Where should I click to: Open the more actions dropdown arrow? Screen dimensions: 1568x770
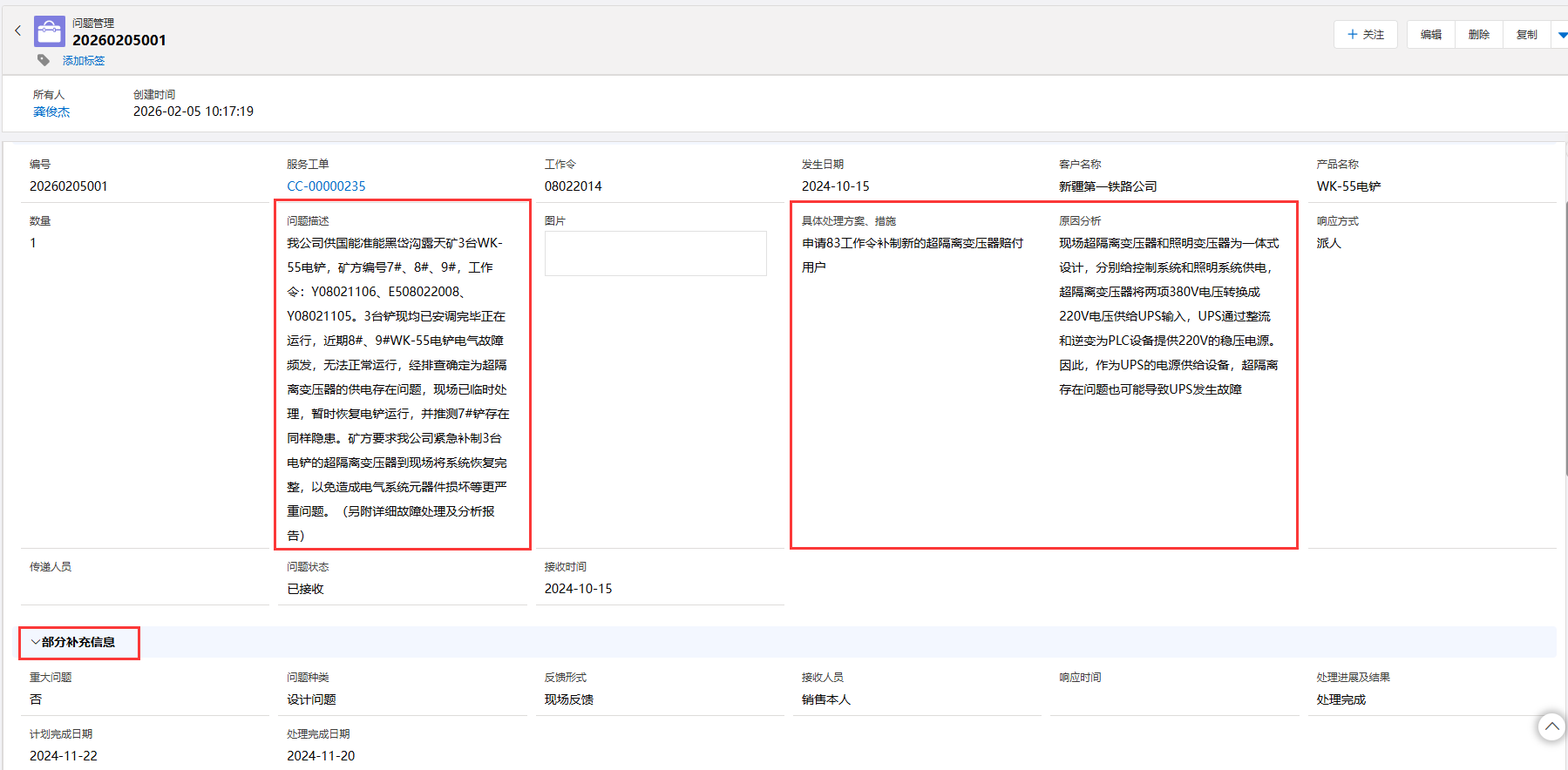click(1562, 35)
